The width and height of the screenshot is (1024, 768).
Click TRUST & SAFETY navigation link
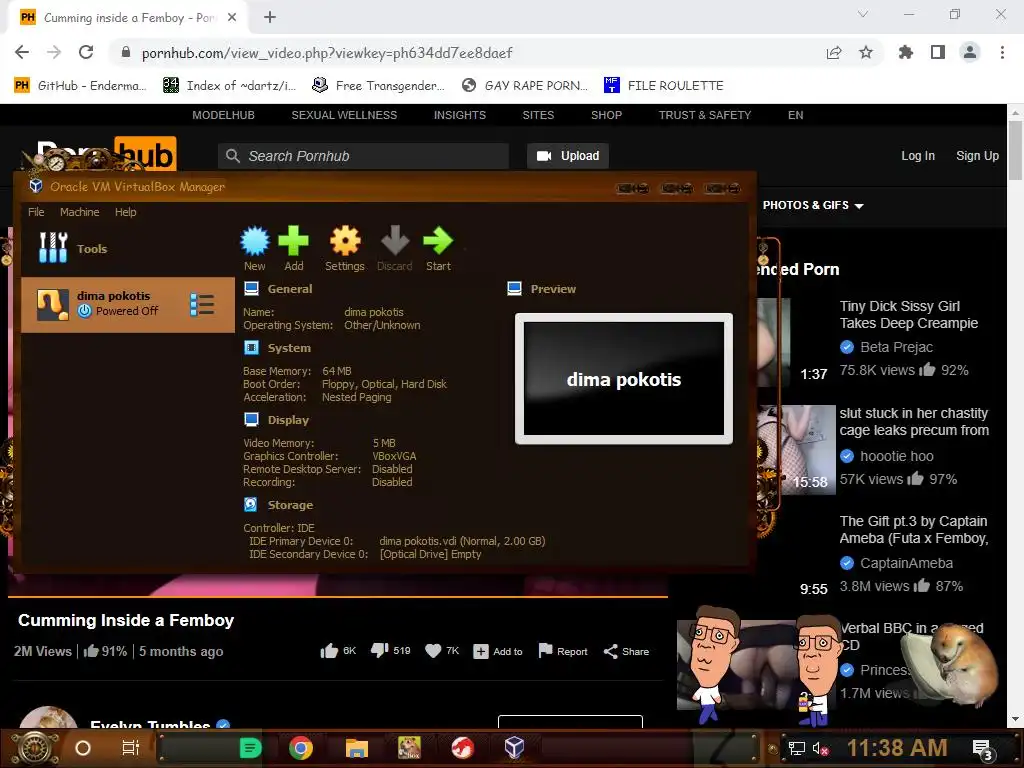tap(705, 115)
